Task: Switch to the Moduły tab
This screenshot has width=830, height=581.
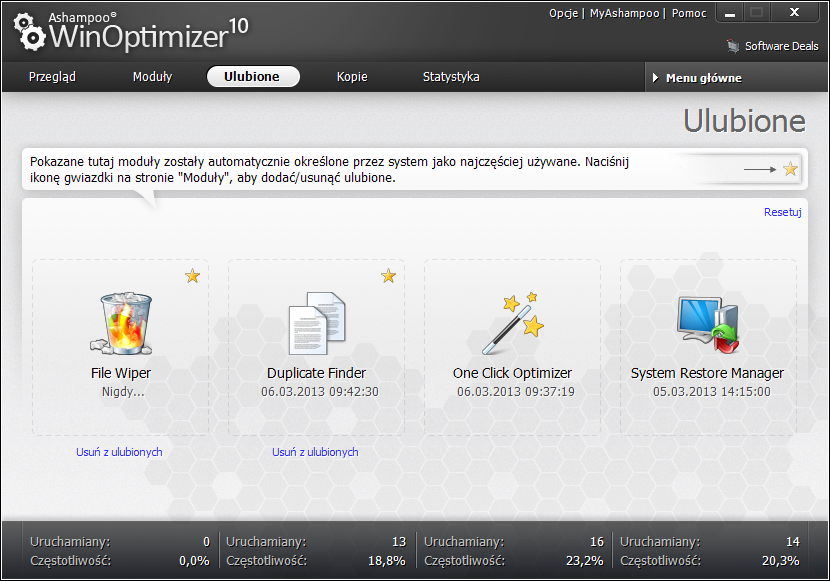Action: click(152, 77)
